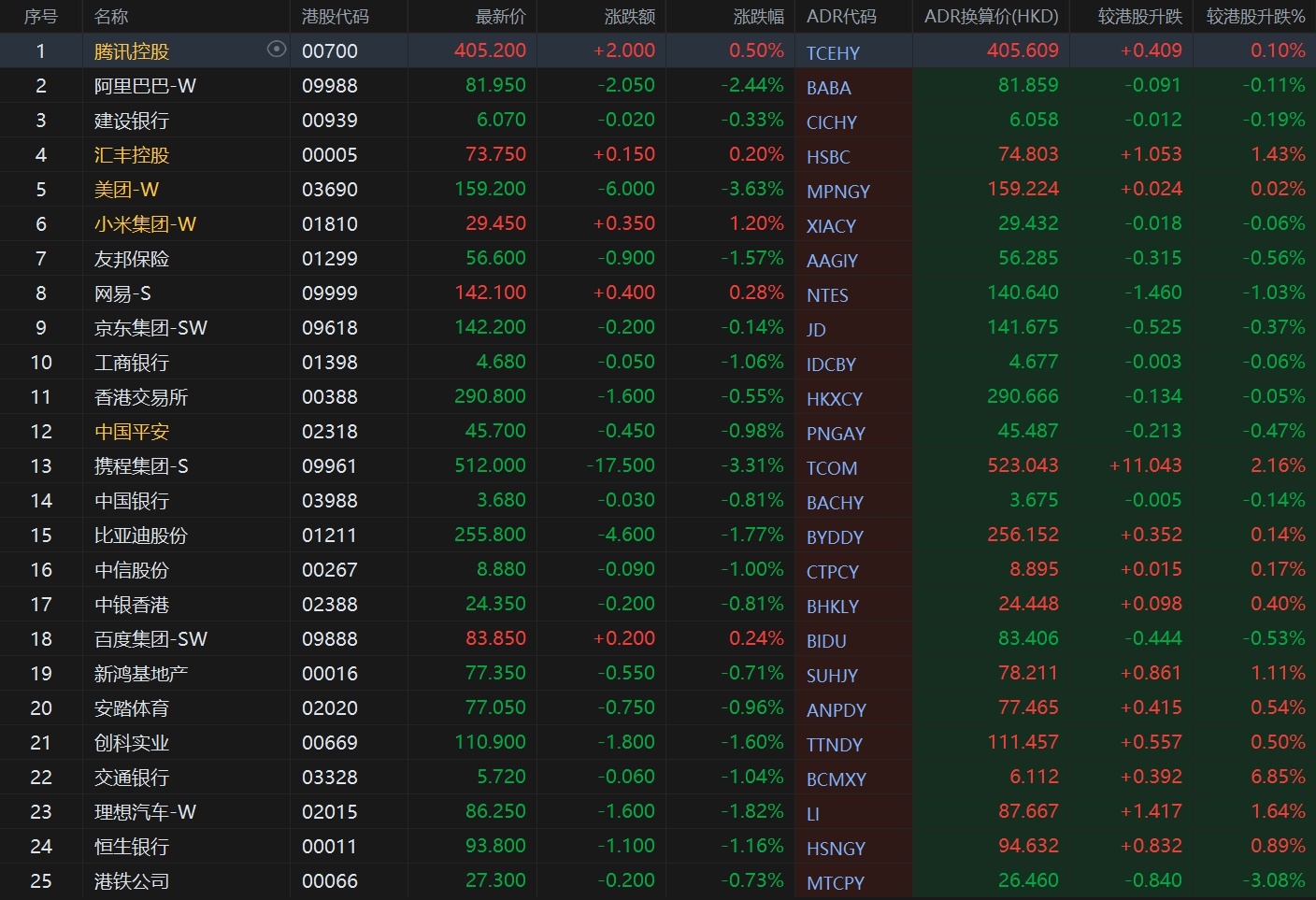Click the HSBC ADR code
This screenshot has height=900, width=1316.
coord(828,157)
